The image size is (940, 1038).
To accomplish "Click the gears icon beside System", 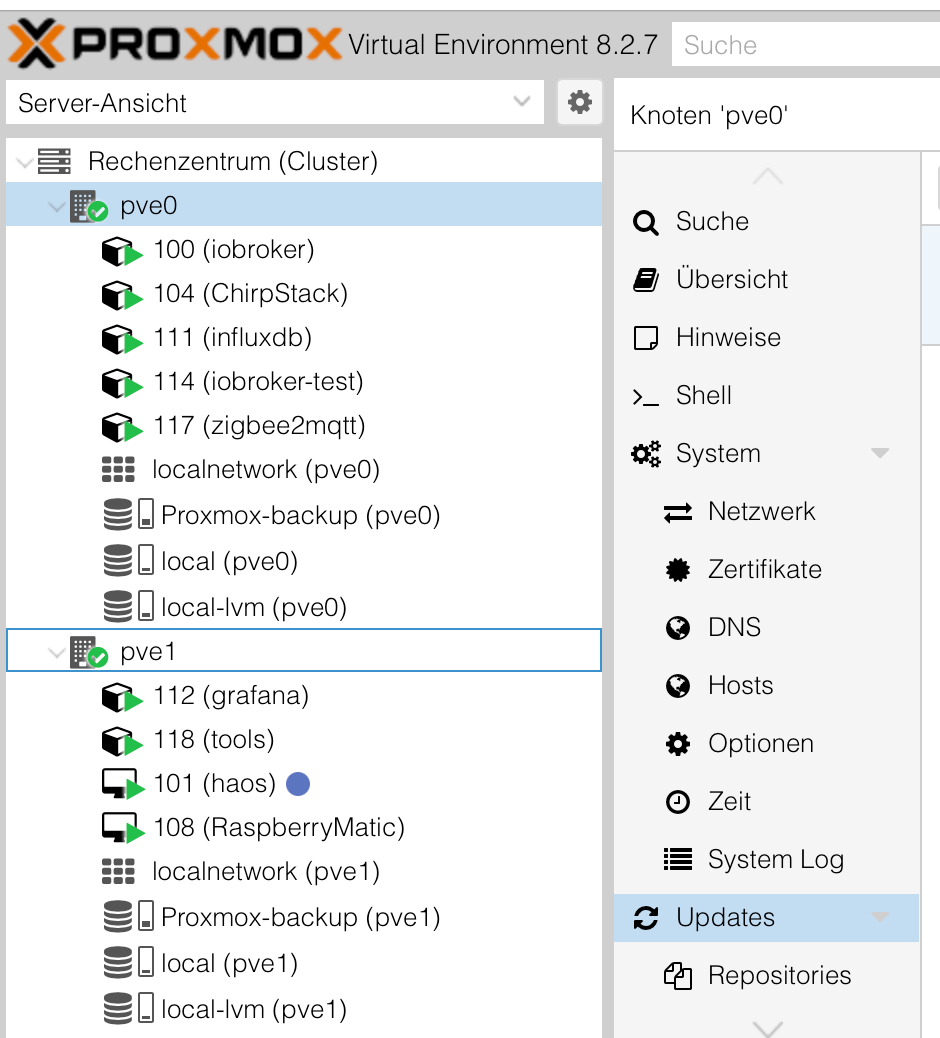I will pyautogui.click(x=645, y=454).
